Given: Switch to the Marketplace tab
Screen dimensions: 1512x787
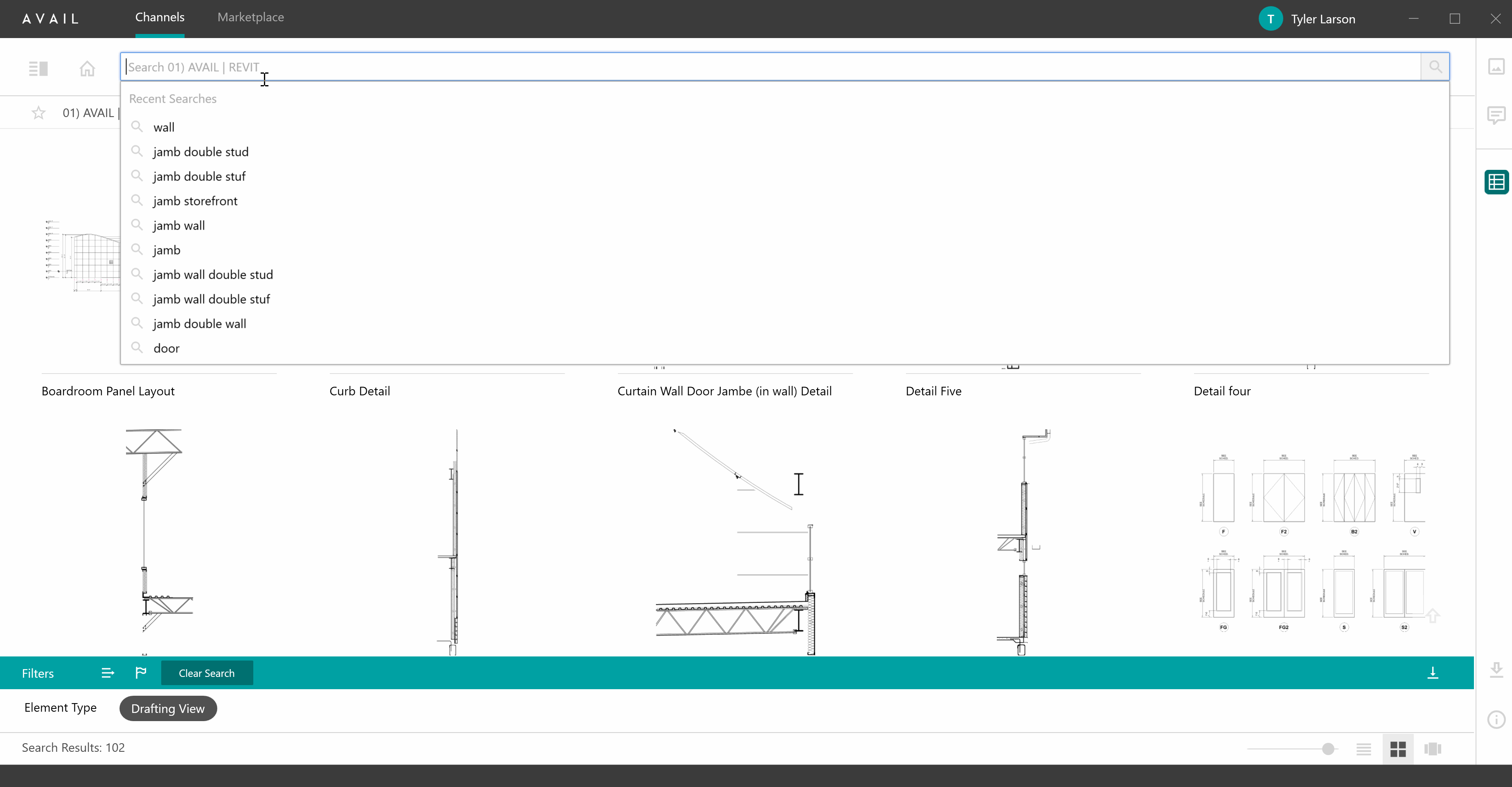Looking at the screenshot, I should click(250, 17).
